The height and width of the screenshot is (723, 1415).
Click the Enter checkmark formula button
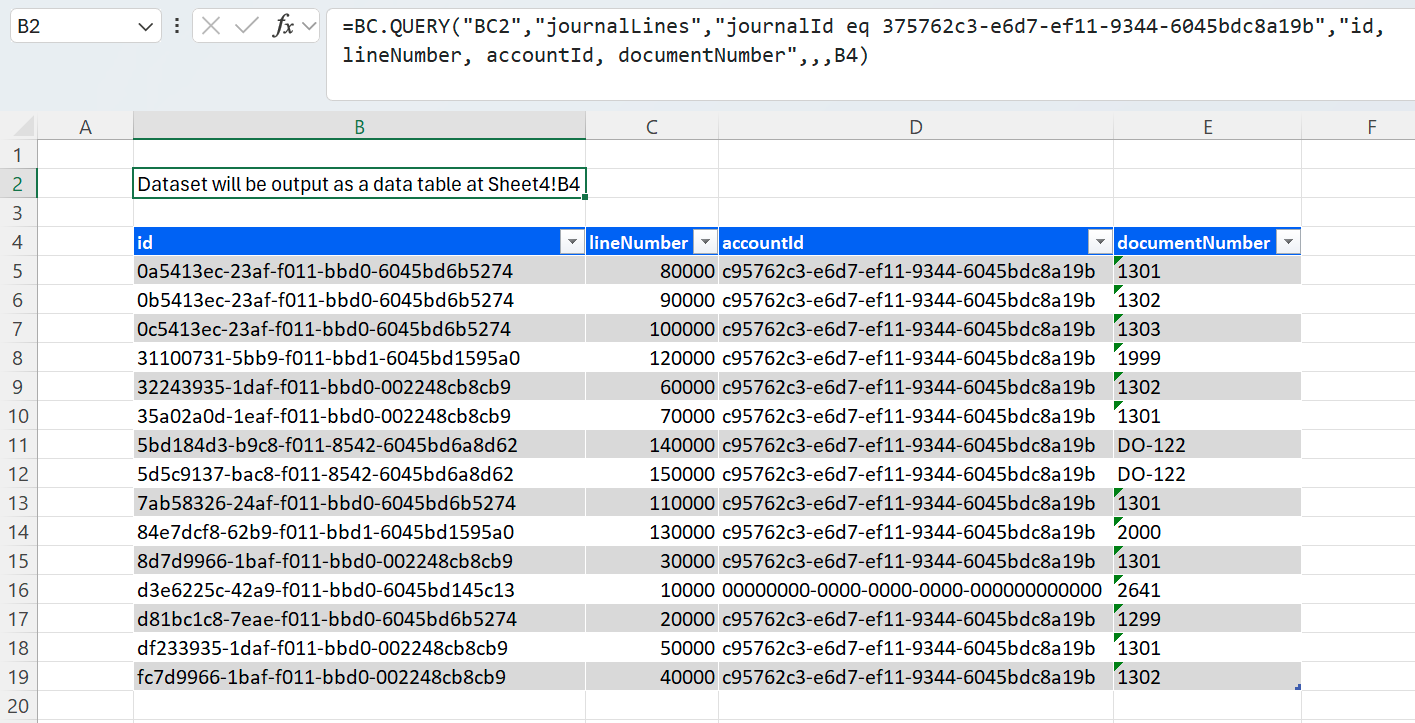click(246, 27)
